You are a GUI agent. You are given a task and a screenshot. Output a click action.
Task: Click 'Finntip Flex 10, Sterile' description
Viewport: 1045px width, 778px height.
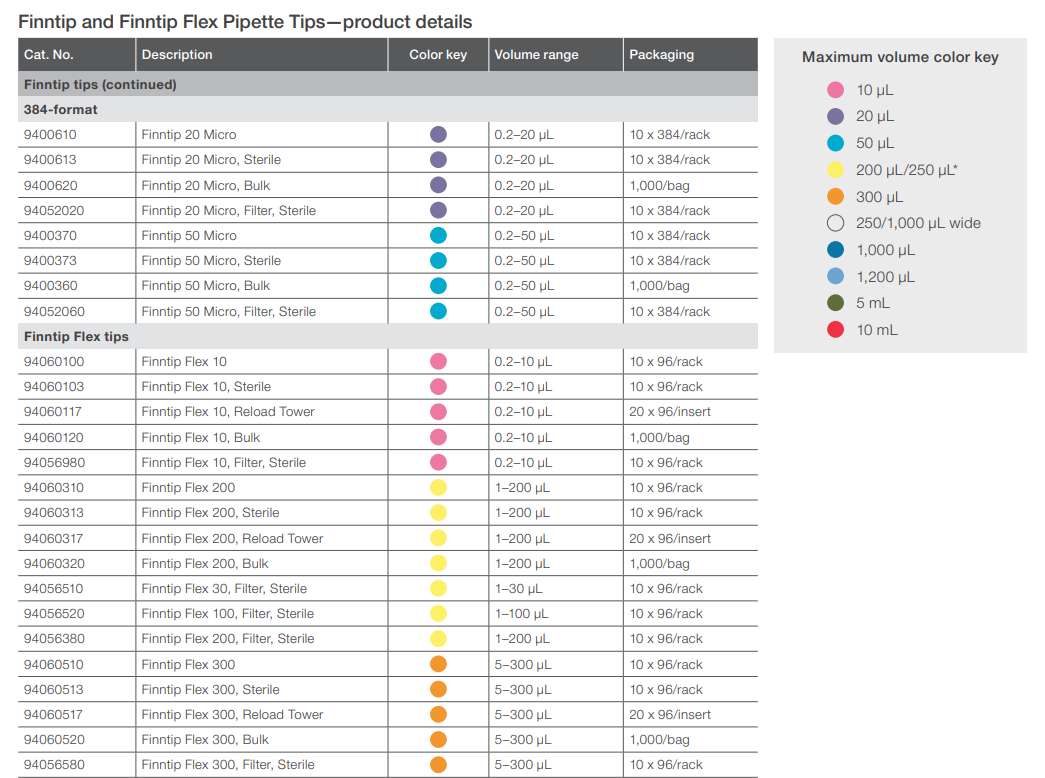pos(206,387)
